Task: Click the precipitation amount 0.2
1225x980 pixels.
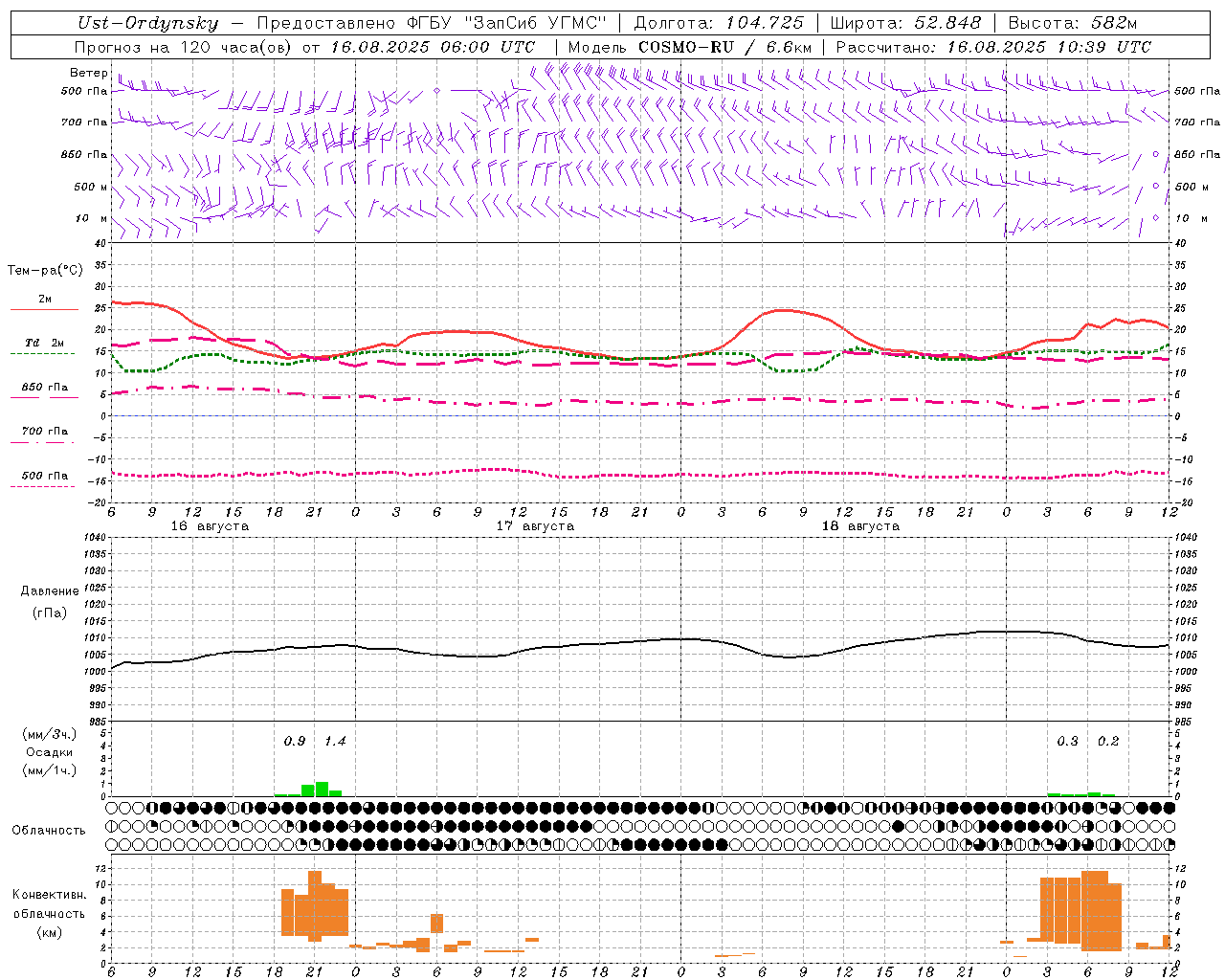Action: [x=1108, y=742]
